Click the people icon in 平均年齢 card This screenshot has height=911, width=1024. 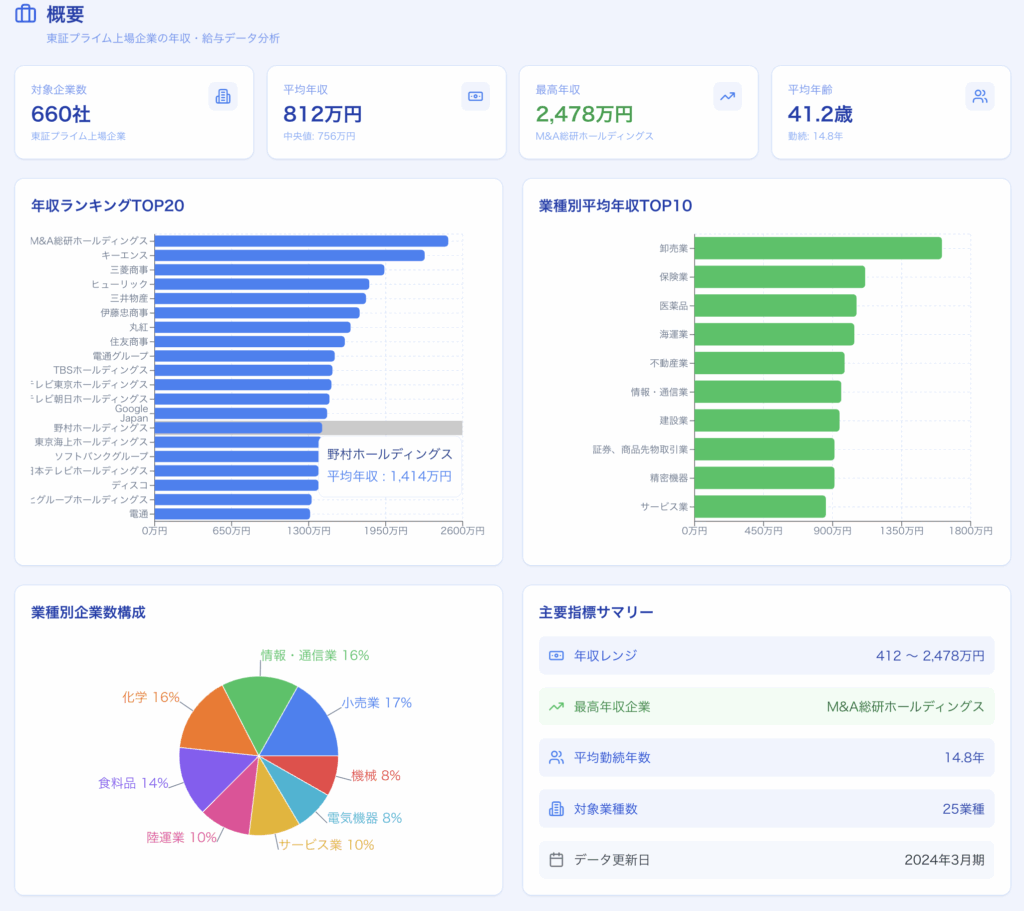tap(980, 97)
